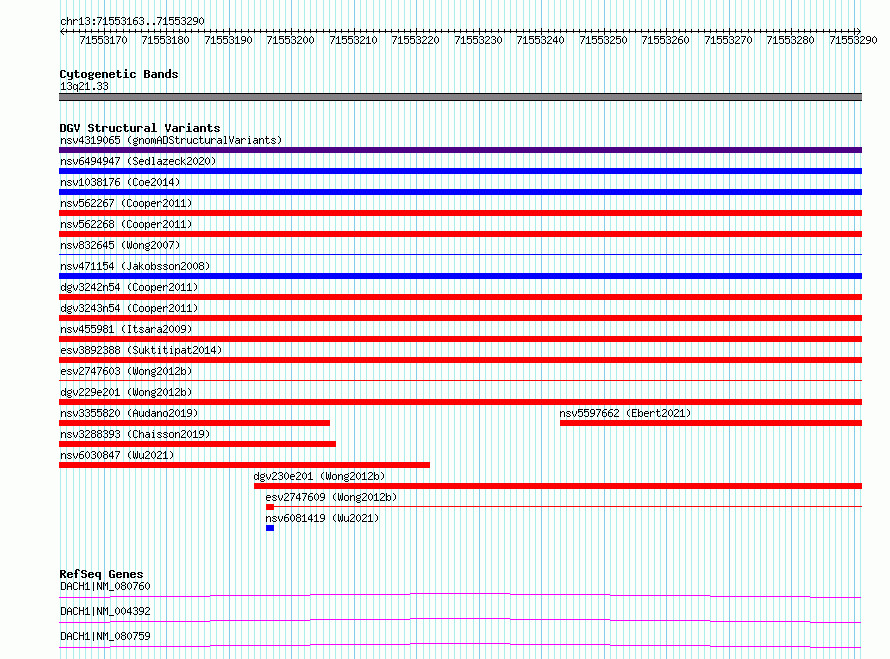Click the RefSeq Genes track title
Image resolution: width=890 pixels, height=659 pixels.
pyautogui.click(x=101, y=574)
